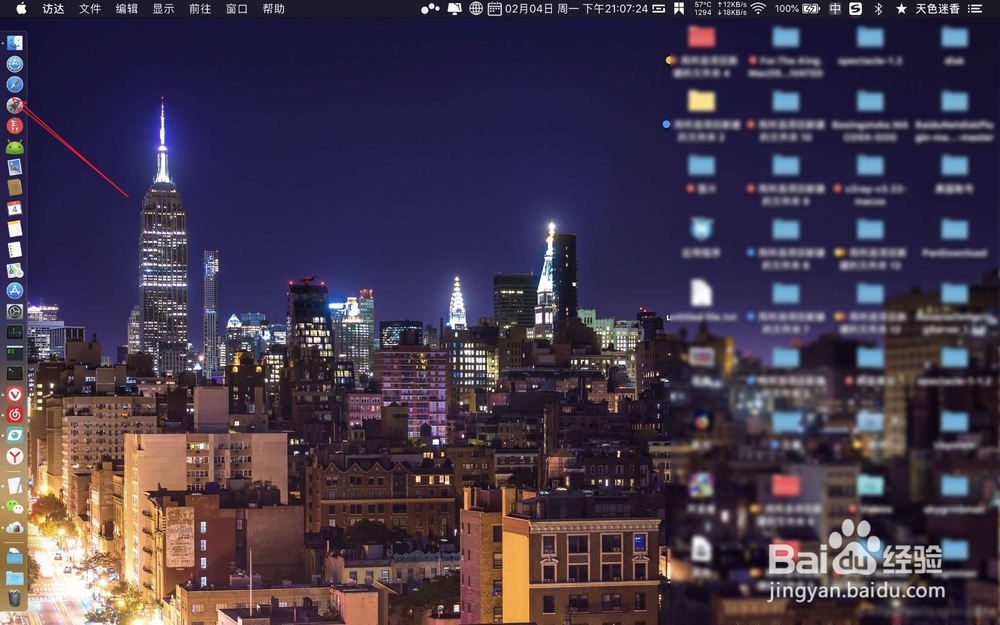
Task: Open Finder from the dock
Action: click(x=14, y=42)
